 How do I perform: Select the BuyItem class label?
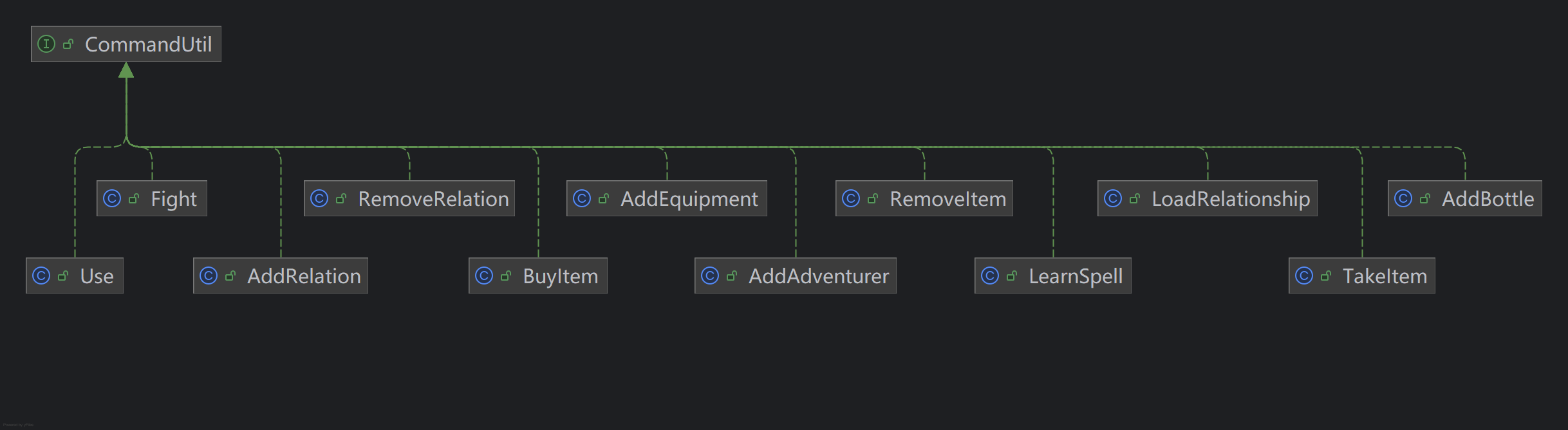[x=560, y=276]
